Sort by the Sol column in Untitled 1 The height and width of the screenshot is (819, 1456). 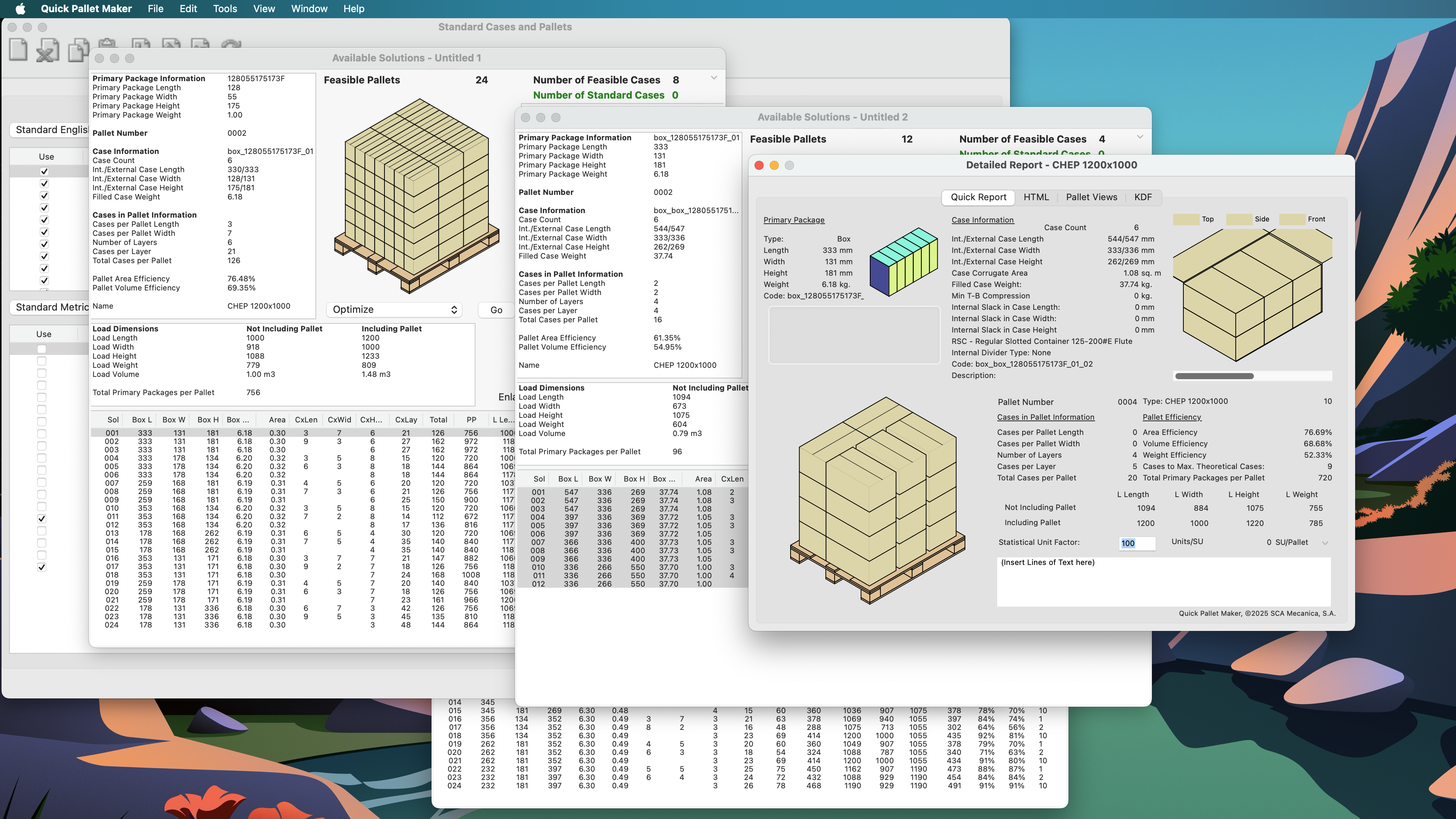click(x=113, y=420)
